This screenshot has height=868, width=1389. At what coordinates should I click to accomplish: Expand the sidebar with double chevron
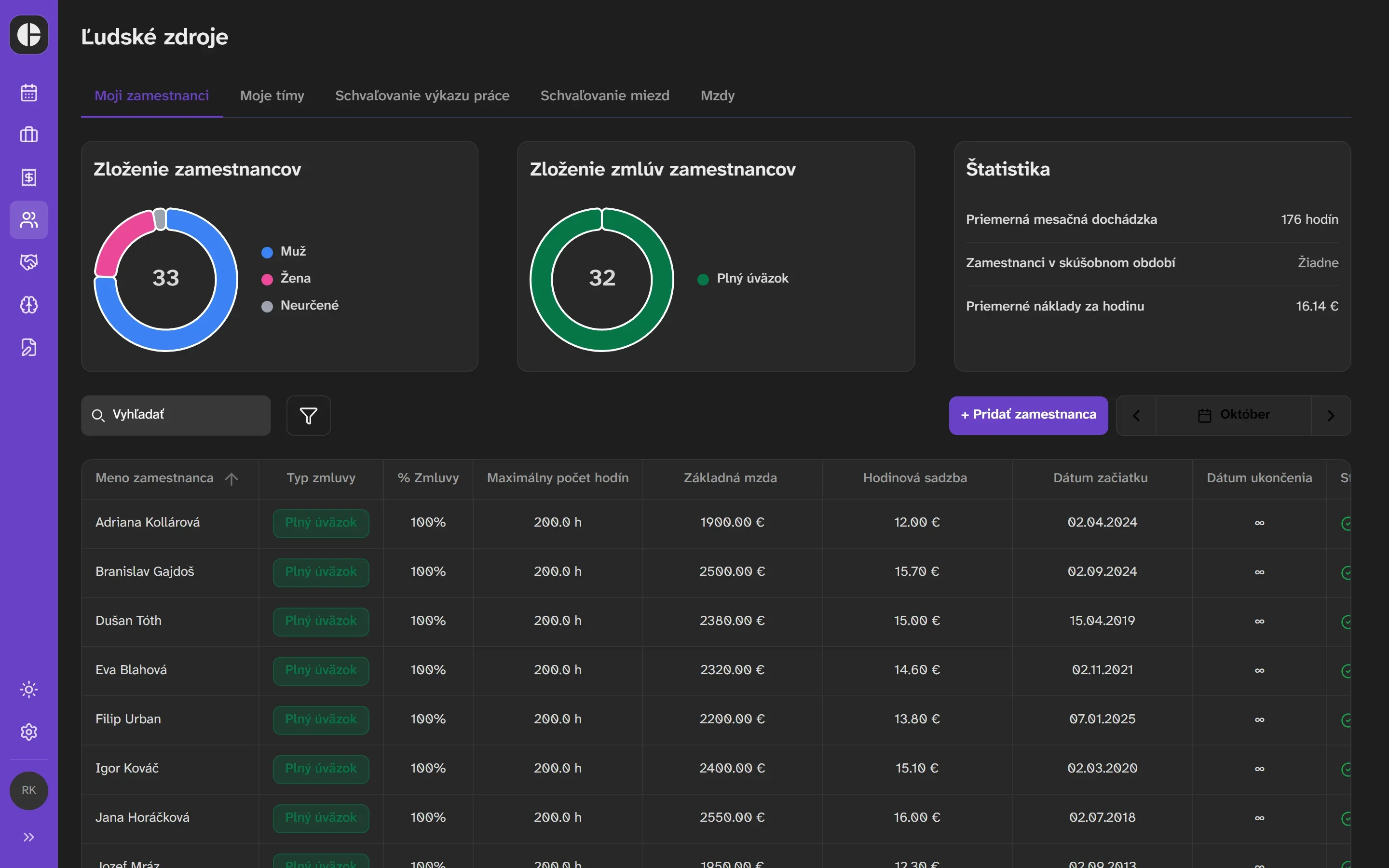(x=29, y=837)
